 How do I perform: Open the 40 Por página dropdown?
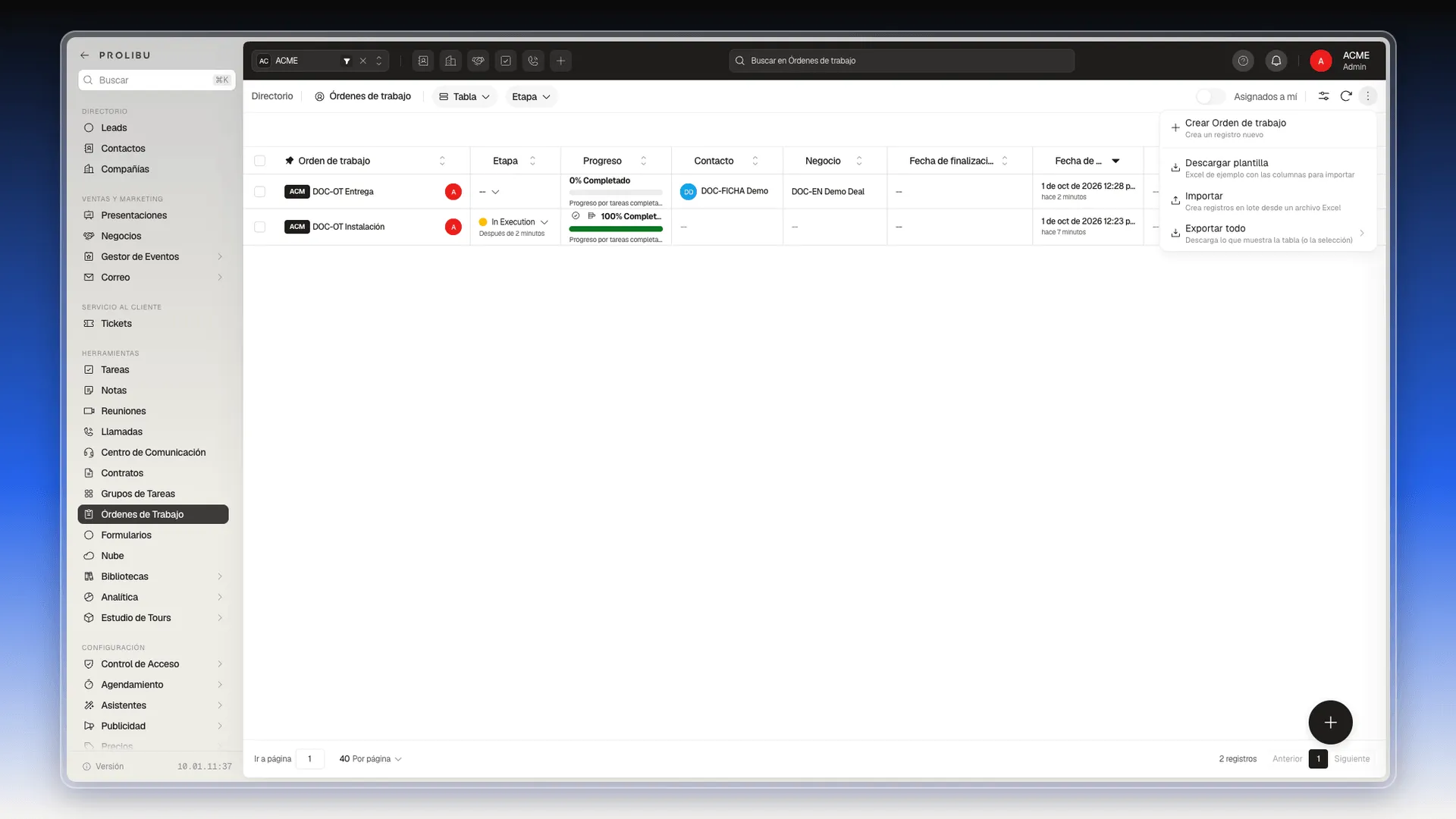(x=370, y=759)
